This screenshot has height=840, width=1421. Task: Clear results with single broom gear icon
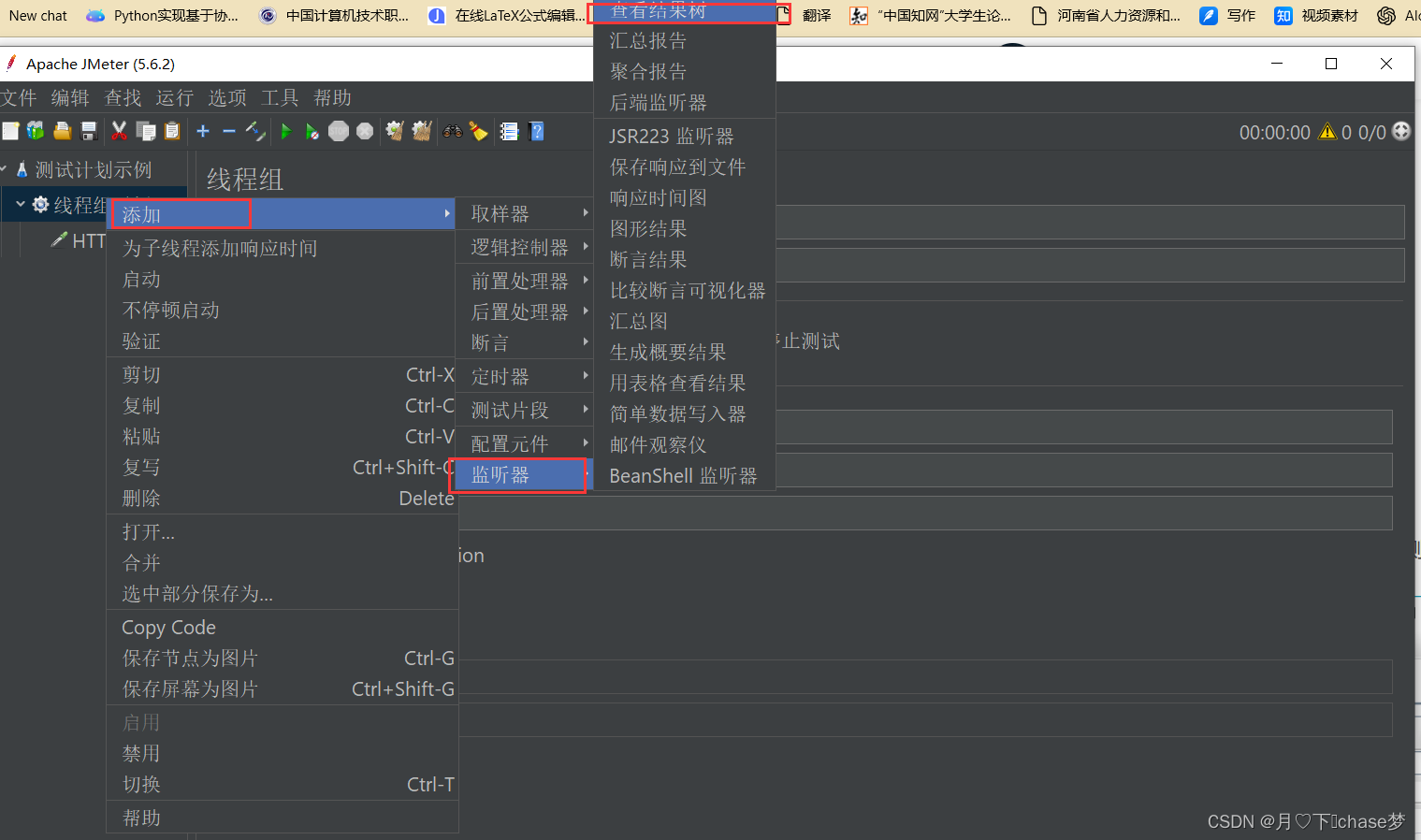[x=395, y=131]
